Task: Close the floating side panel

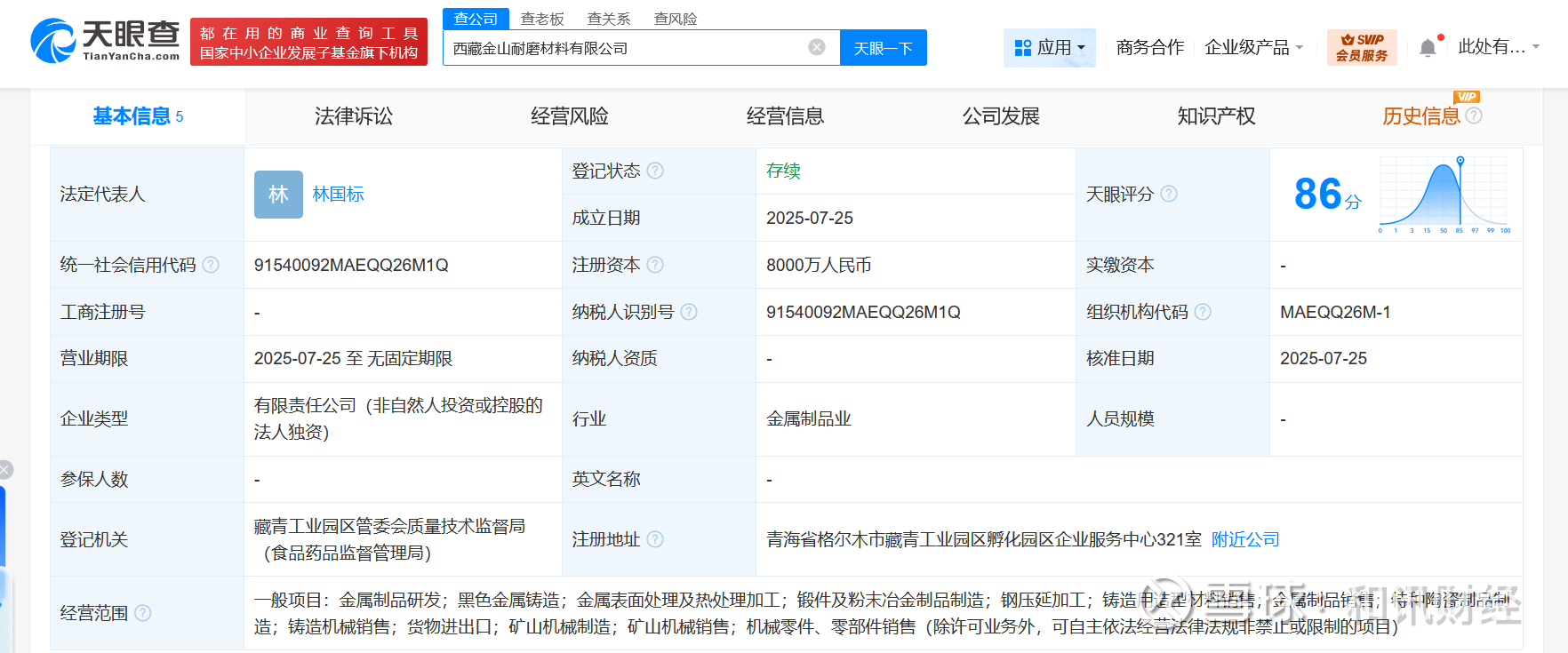Action: 5,470
